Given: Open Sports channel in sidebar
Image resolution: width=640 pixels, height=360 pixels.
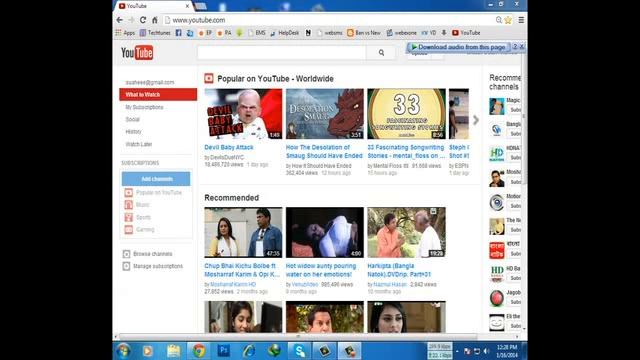Looking at the screenshot, I should (138, 217).
